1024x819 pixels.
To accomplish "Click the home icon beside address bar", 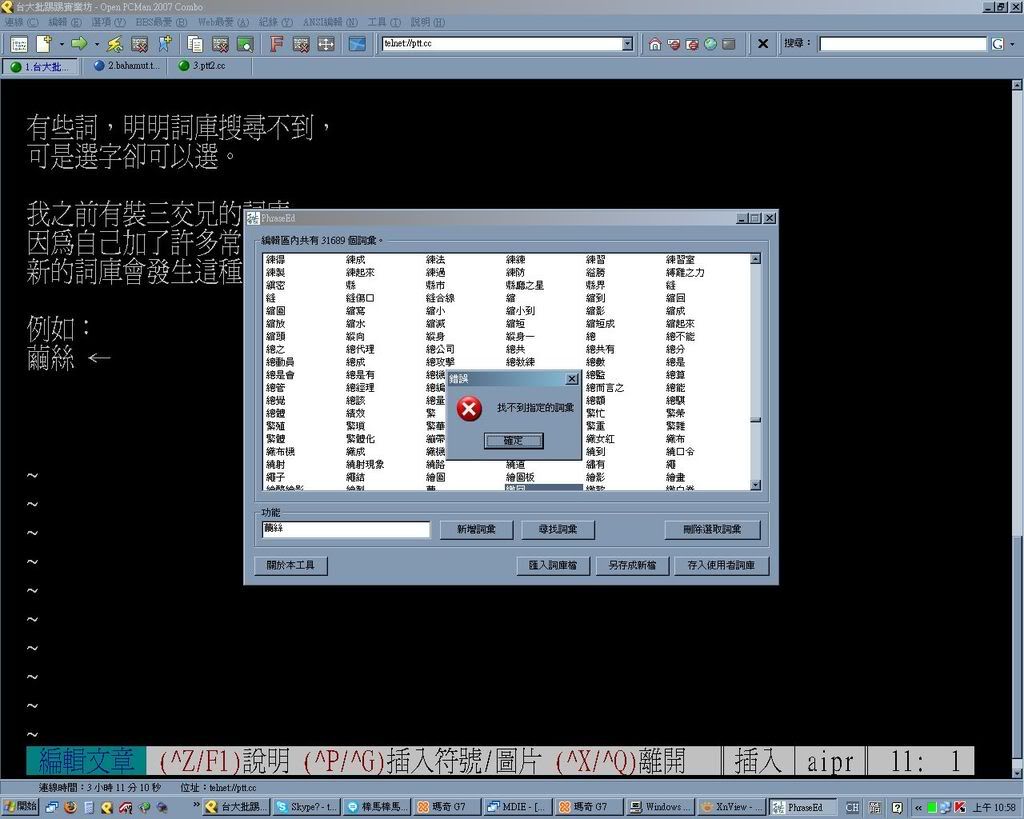I will pos(654,44).
